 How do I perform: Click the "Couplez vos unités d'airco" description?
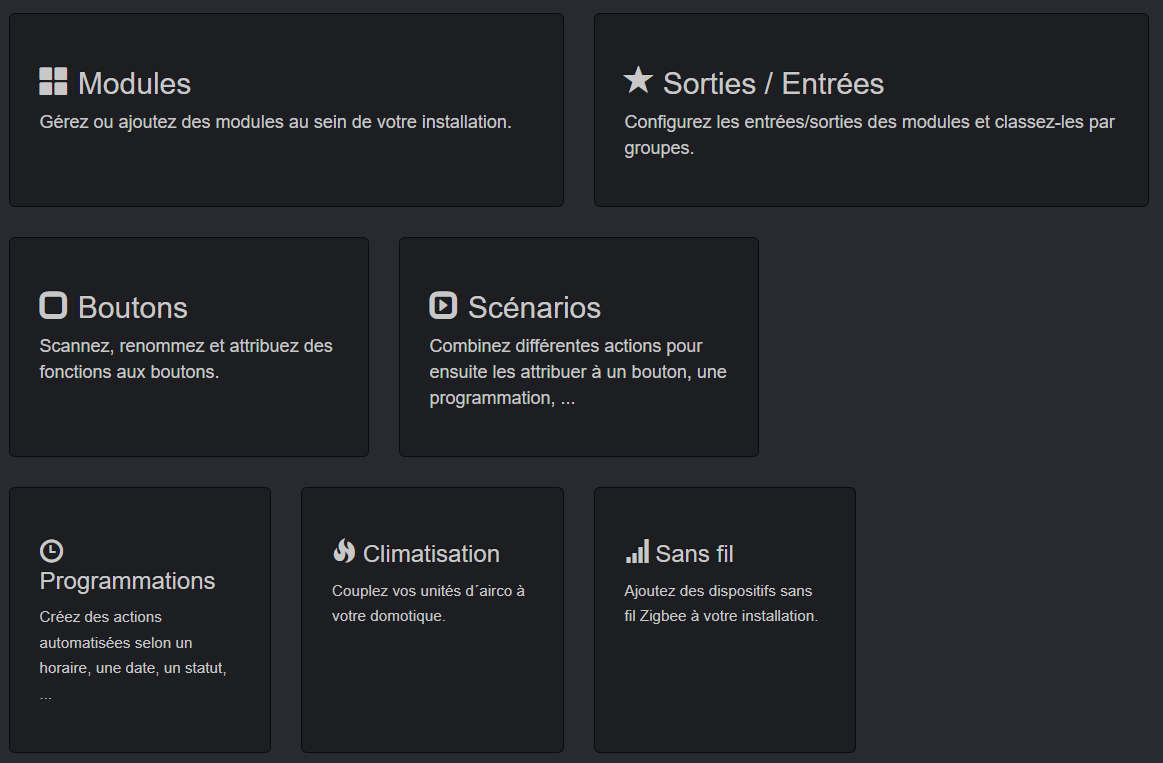click(428, 603)
